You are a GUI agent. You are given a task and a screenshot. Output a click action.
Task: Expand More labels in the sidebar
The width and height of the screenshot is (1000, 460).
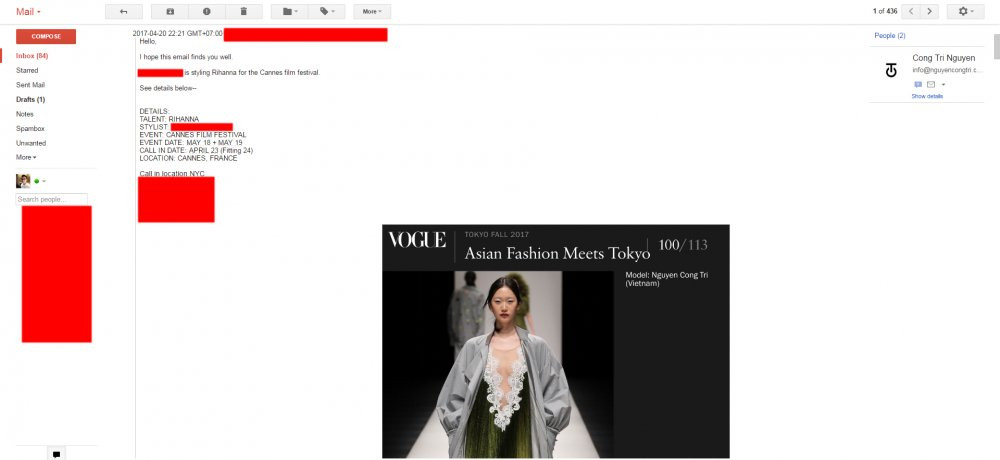(26, 157)
